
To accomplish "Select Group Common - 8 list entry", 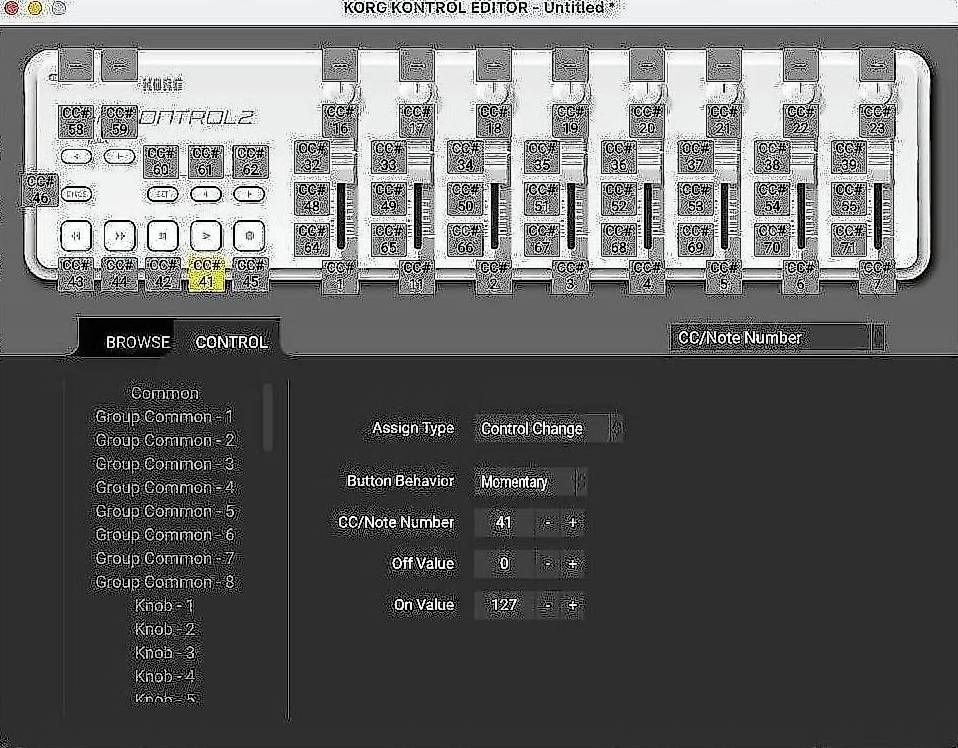I will (164, 582).
